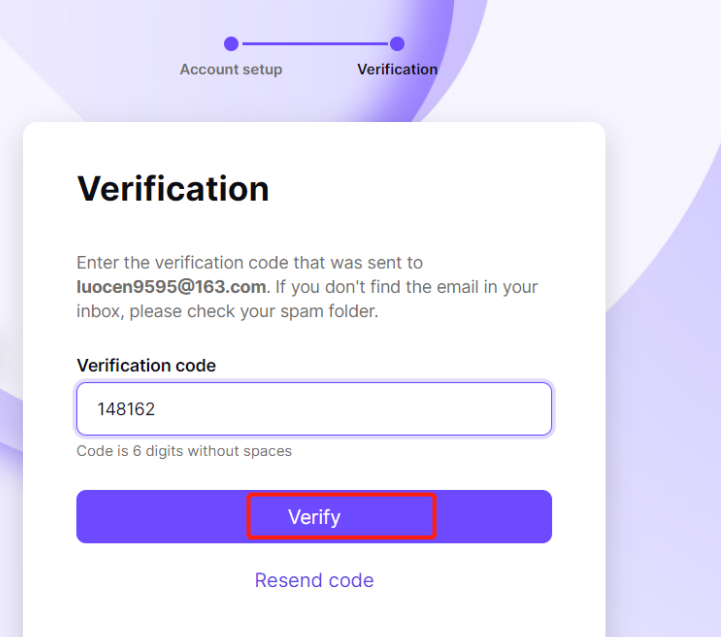Click blank card area right of Verification heading

pos(440,189)
